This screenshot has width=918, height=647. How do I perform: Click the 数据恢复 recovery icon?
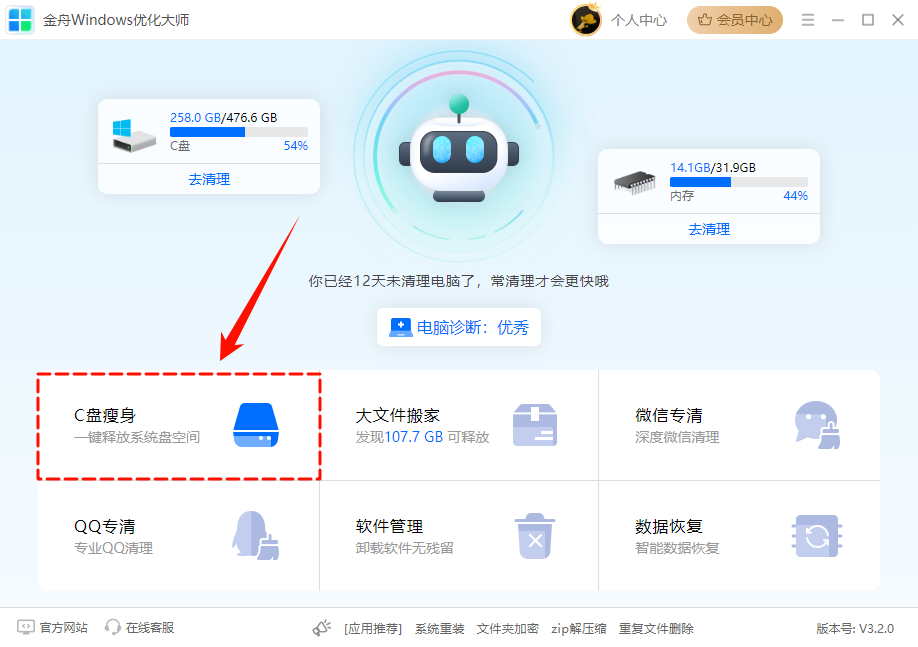pos(817,536)
